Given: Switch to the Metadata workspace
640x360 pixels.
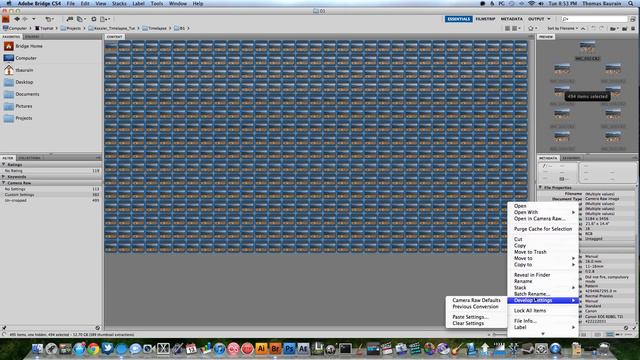Looking at the screenshot, I should pos(511,19).
